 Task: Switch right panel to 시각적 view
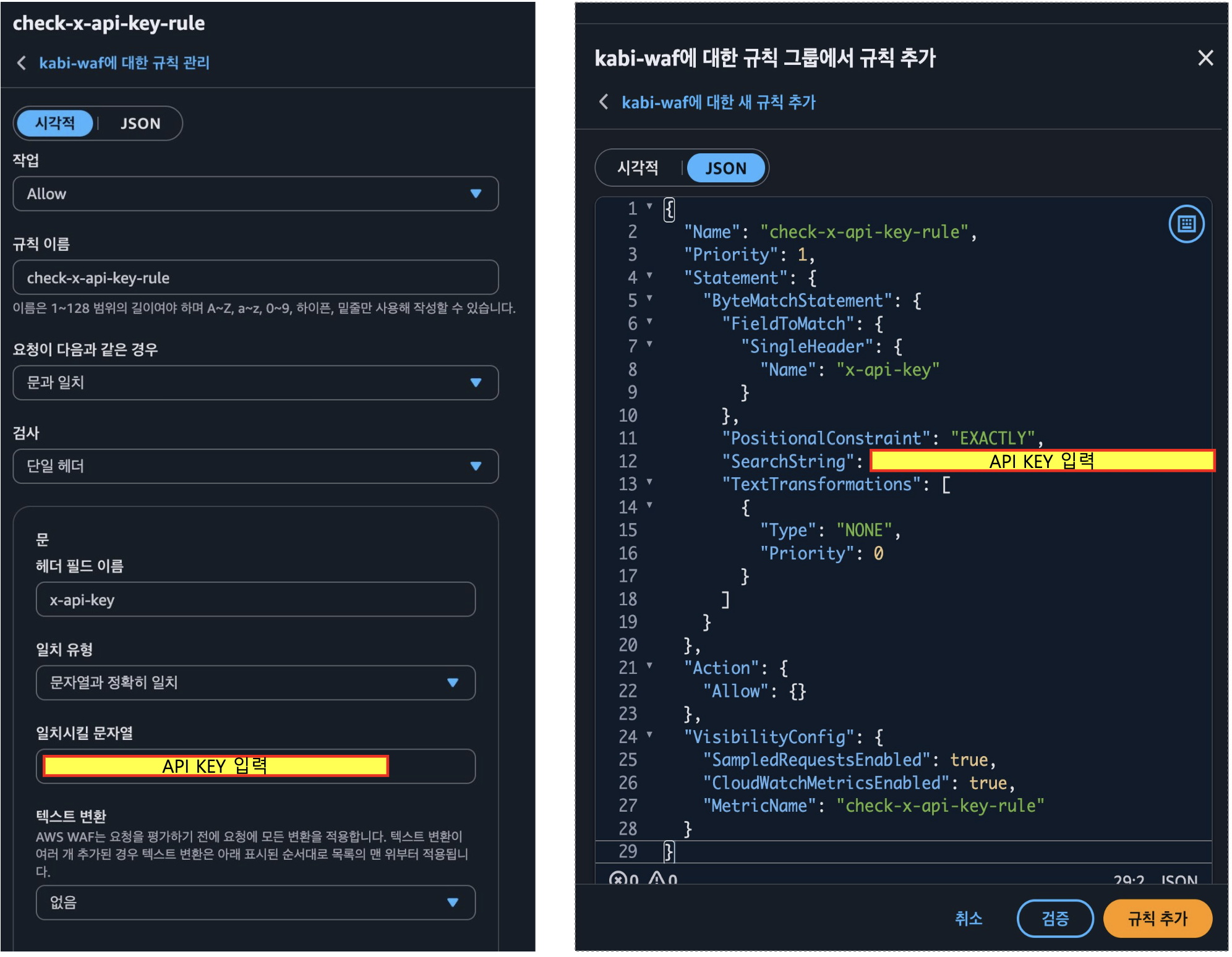[x=638, y=168]
